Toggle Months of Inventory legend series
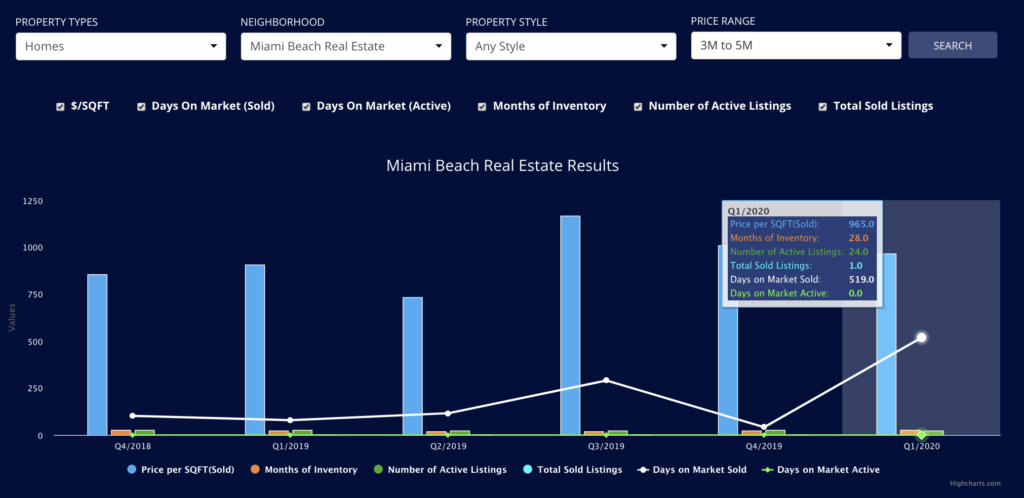 (x=304, y=469)
